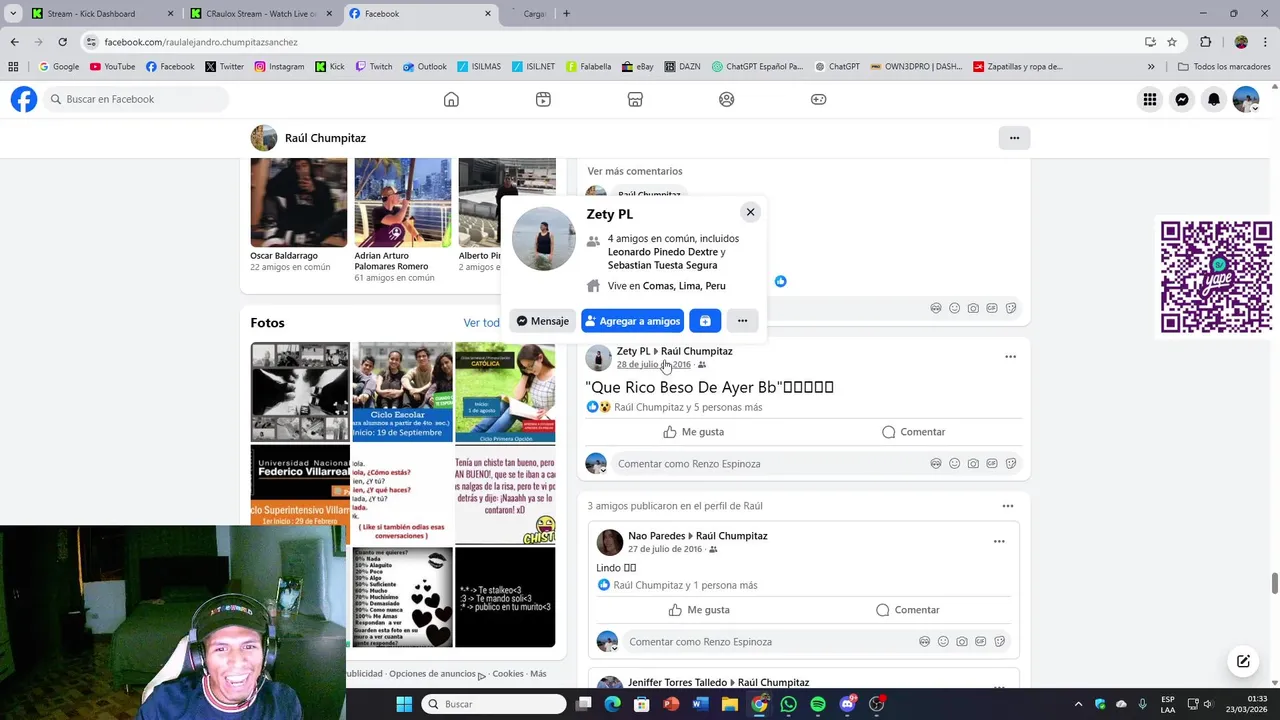Open a new browser tab
Screen dimensions: 1280x720
pyautogui.click(x=566, y=14)
